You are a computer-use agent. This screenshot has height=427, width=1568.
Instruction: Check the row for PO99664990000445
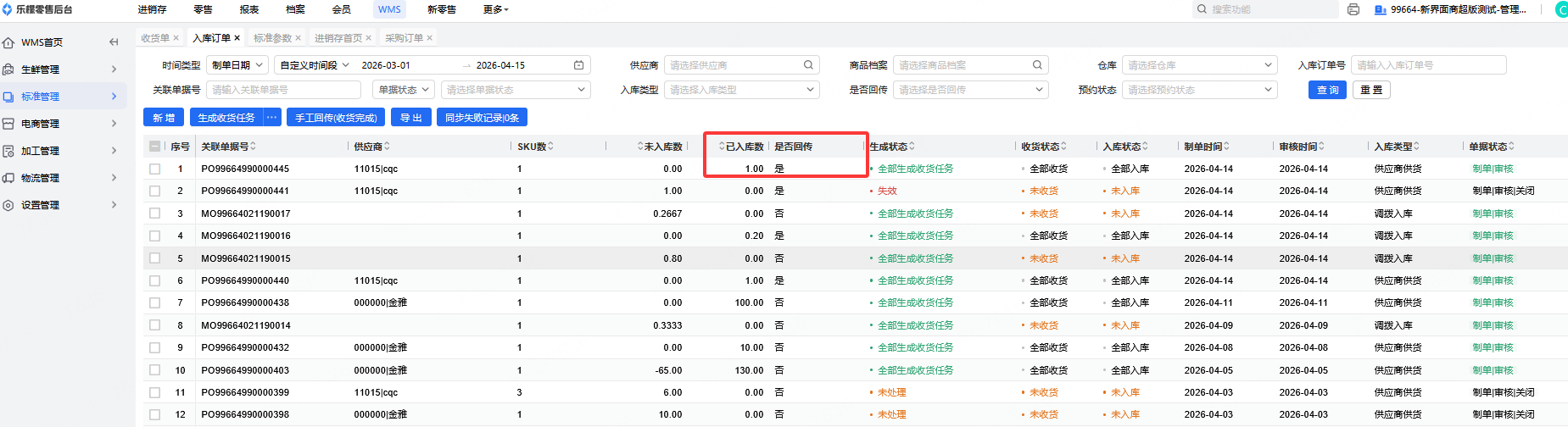click(154, 169)
